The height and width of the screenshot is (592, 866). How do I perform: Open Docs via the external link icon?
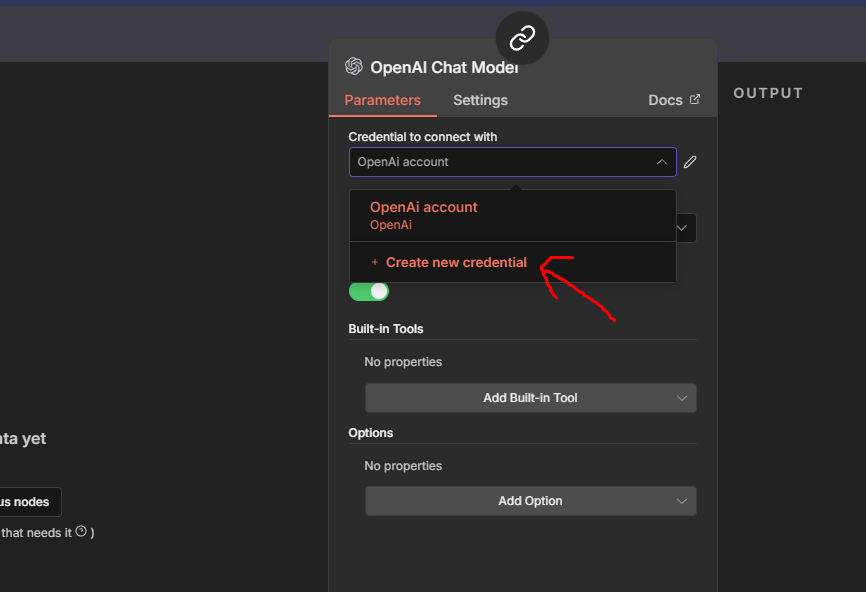pos(697,100)
